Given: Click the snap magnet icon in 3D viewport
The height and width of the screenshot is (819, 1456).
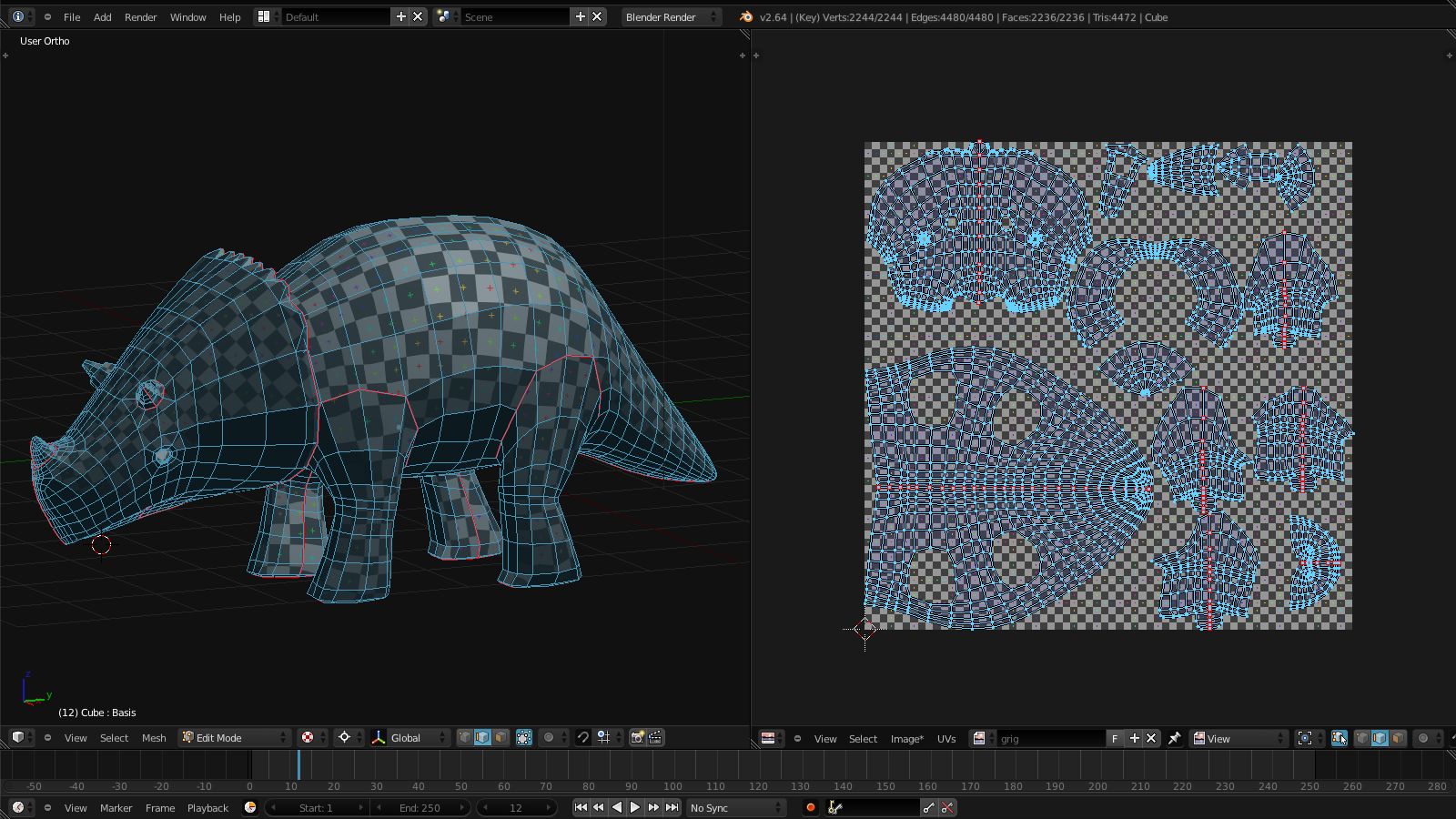Looking at the screenshot, I should (x=583, y=738).
